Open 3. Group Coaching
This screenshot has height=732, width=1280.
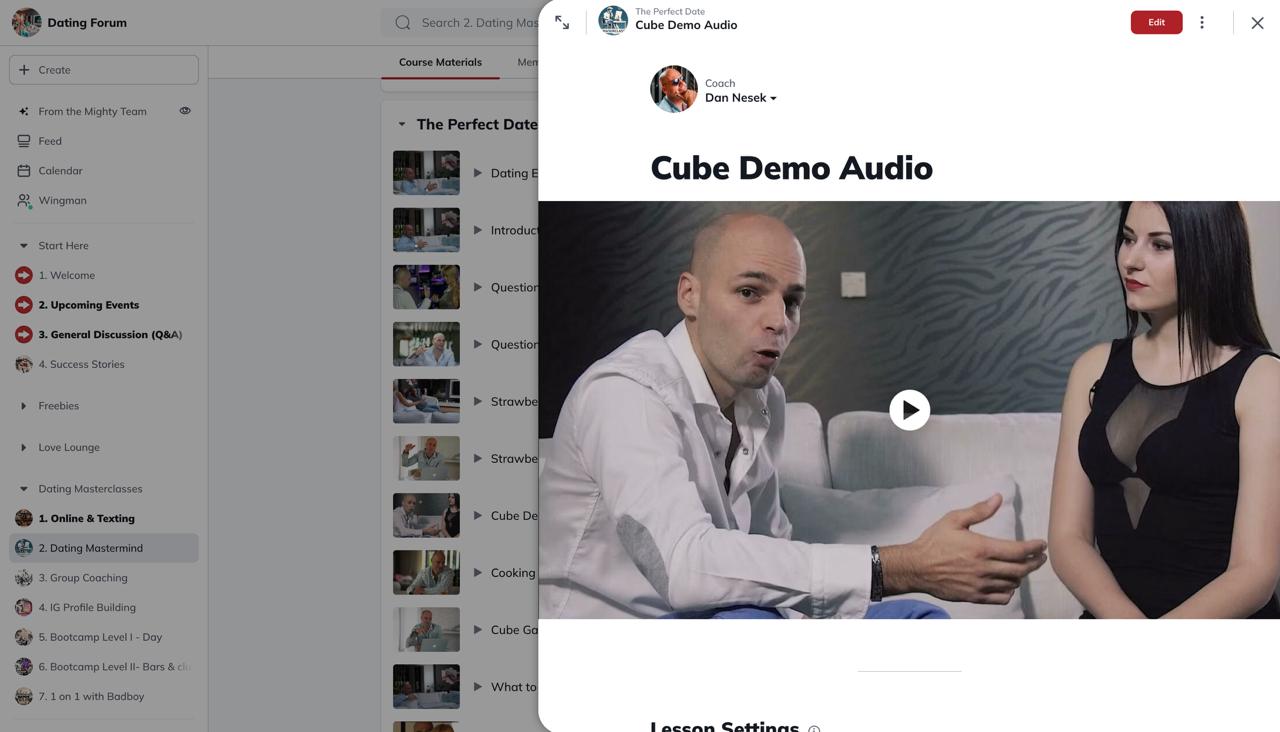click(82, 578)
